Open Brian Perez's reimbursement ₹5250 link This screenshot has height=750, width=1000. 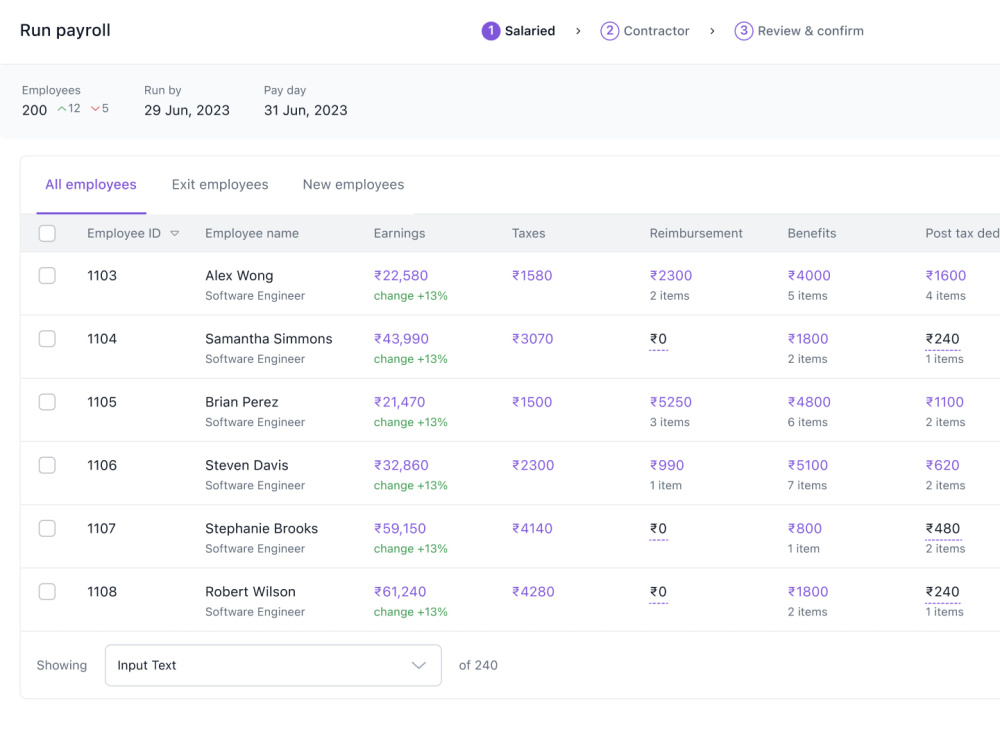pyautogui.click(x=670, y=402)
